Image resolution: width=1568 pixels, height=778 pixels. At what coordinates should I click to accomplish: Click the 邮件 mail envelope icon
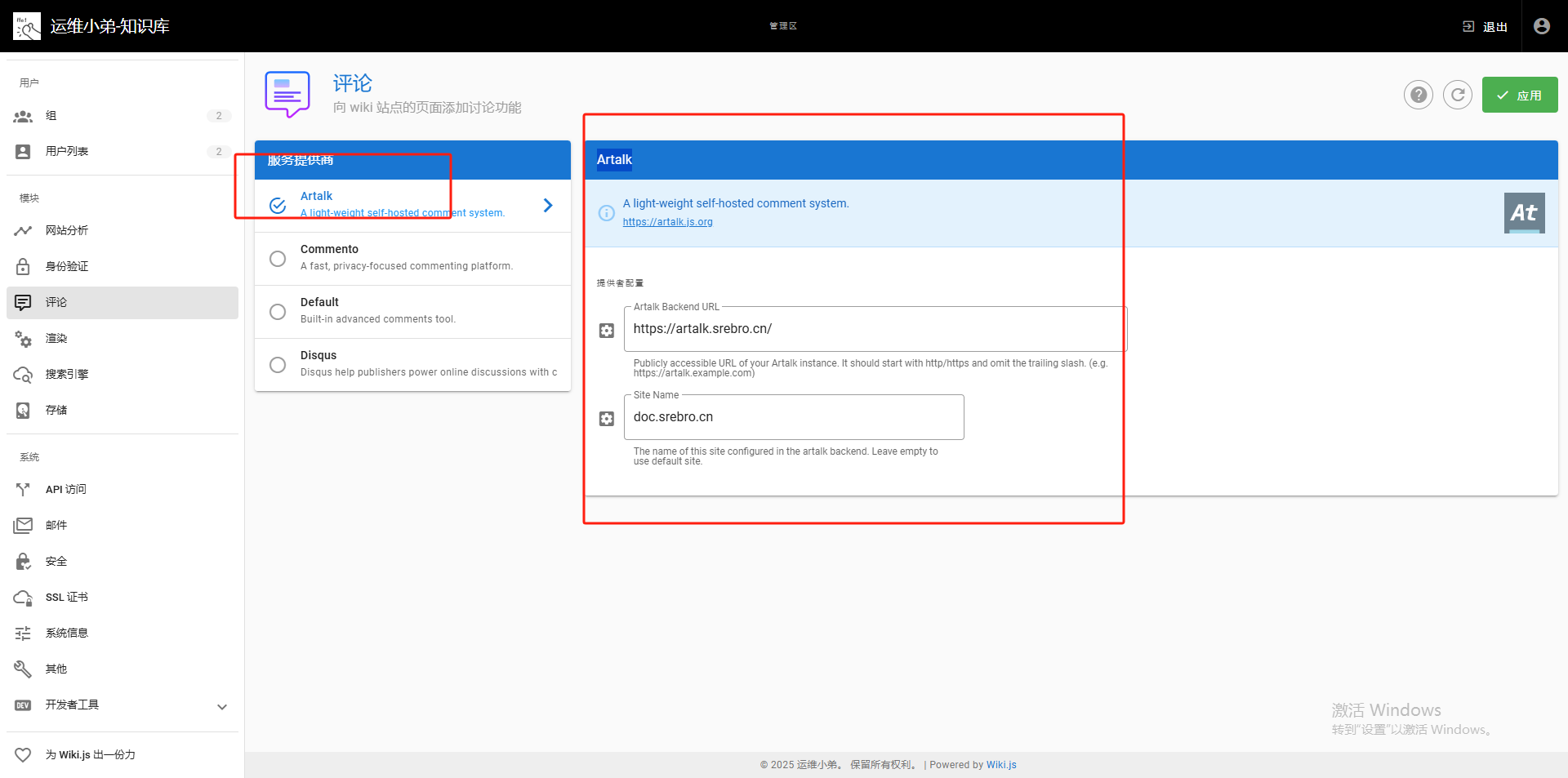pyautogui.click(x=23, y=526)
